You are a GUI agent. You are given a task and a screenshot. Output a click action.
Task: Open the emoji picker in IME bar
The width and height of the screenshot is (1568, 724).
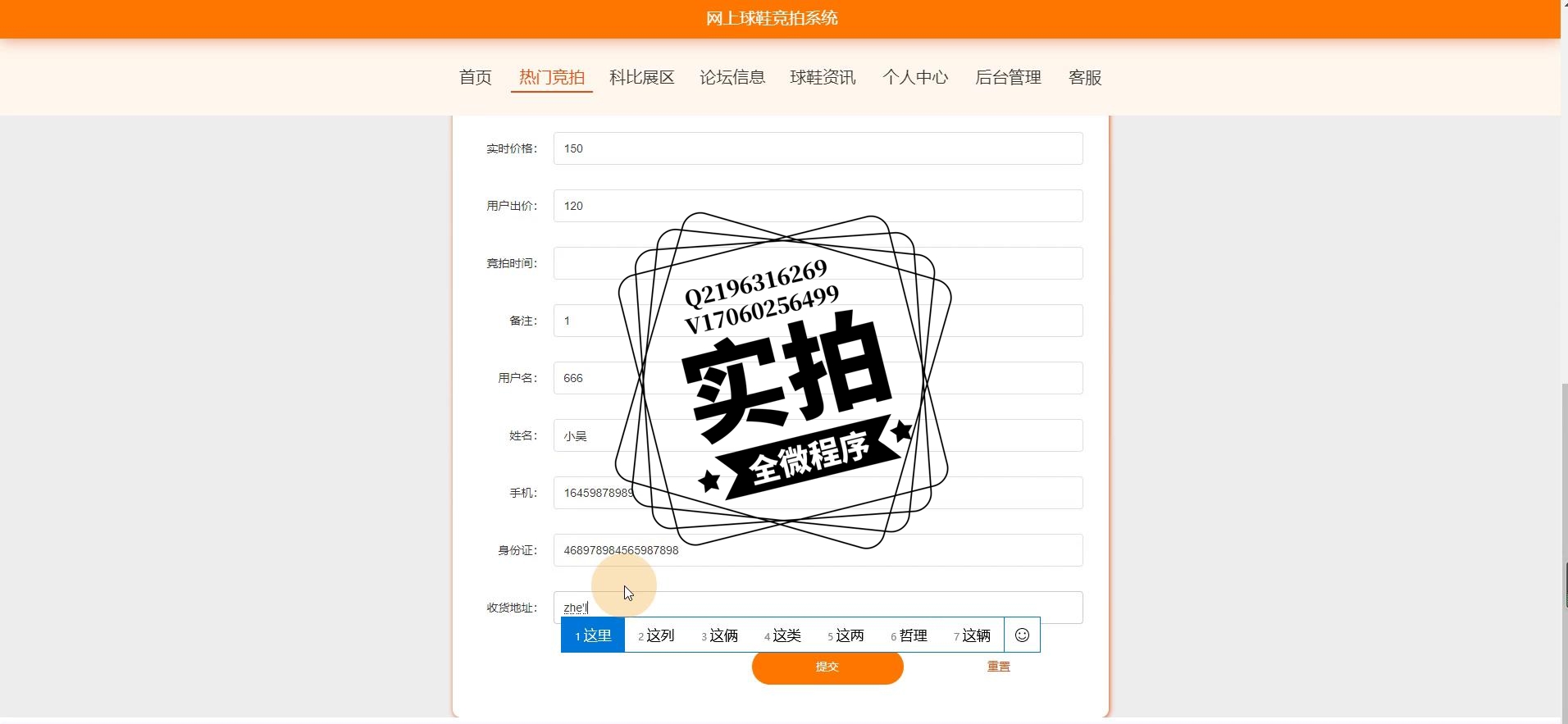[1022, 635]
